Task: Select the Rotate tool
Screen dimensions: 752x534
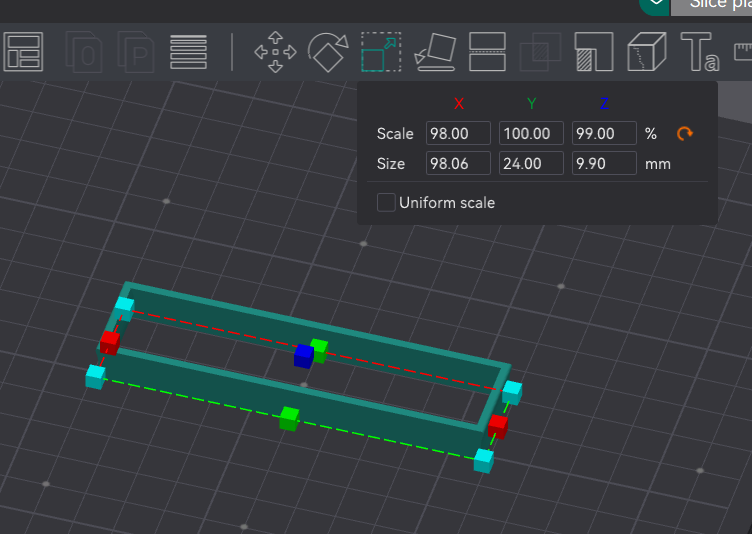Action: coord(328,52)
